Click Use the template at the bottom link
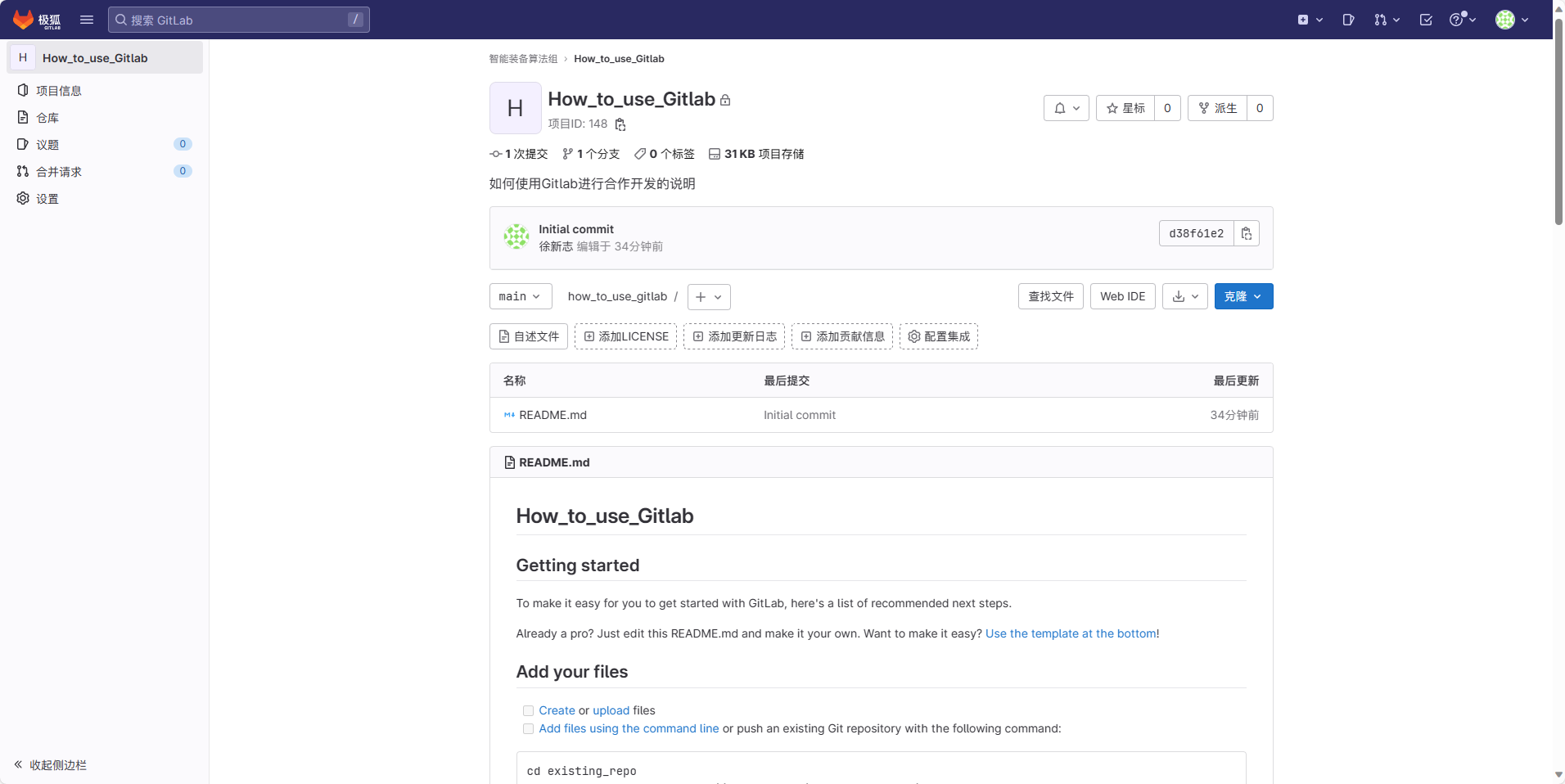1565x784 pixels. click(1071, 633)
